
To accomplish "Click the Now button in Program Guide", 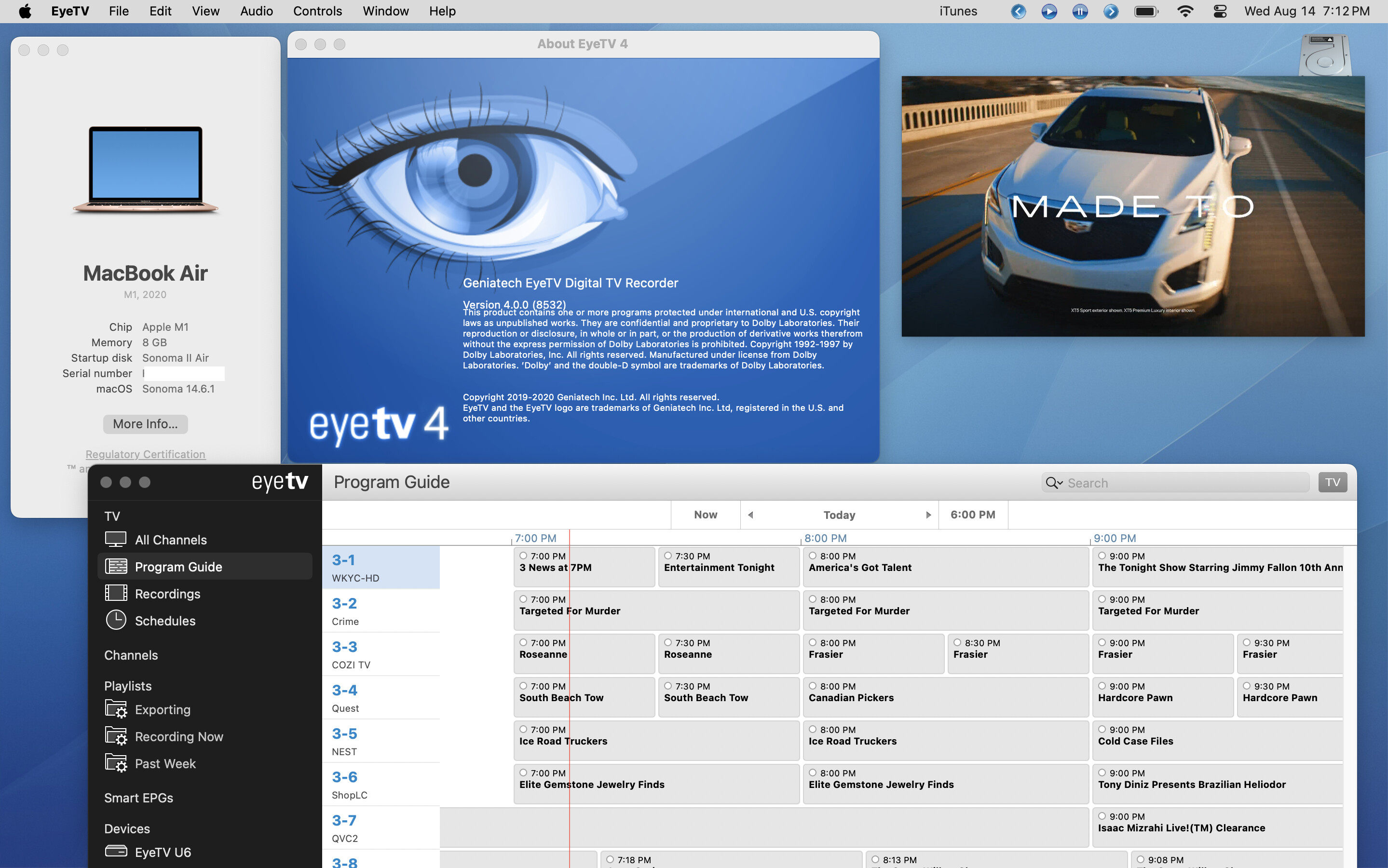I will pos(706,515).
